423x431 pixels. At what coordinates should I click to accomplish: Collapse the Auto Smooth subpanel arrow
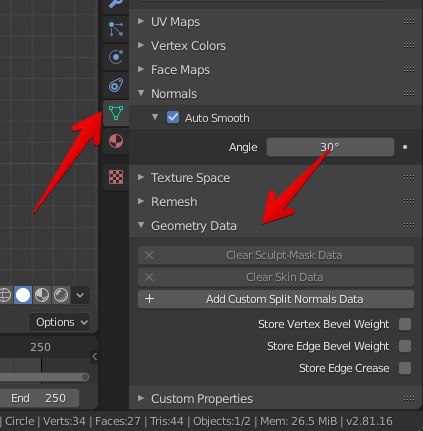click(155, 117)
